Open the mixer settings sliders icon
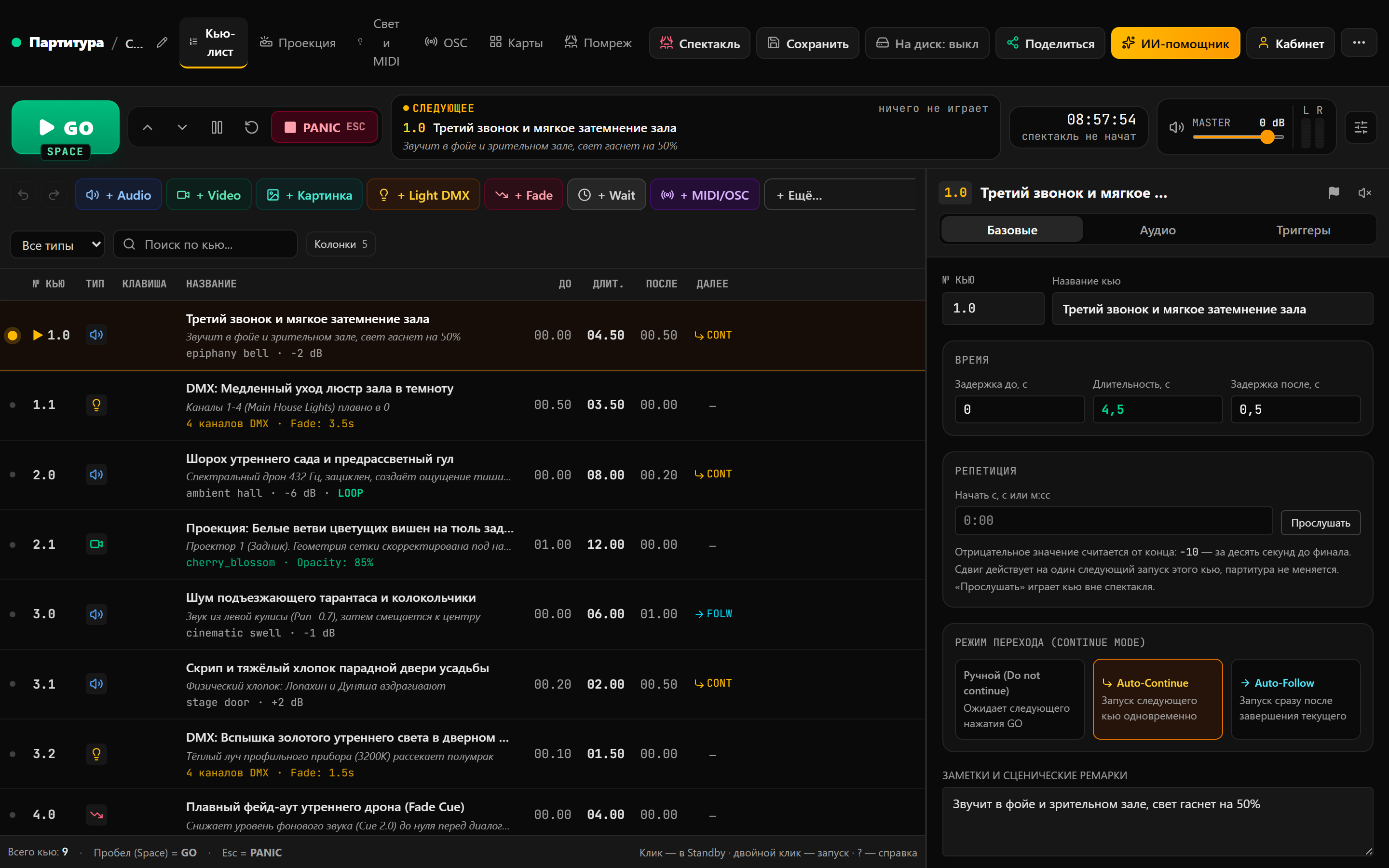 click(x=1361, y=127)
